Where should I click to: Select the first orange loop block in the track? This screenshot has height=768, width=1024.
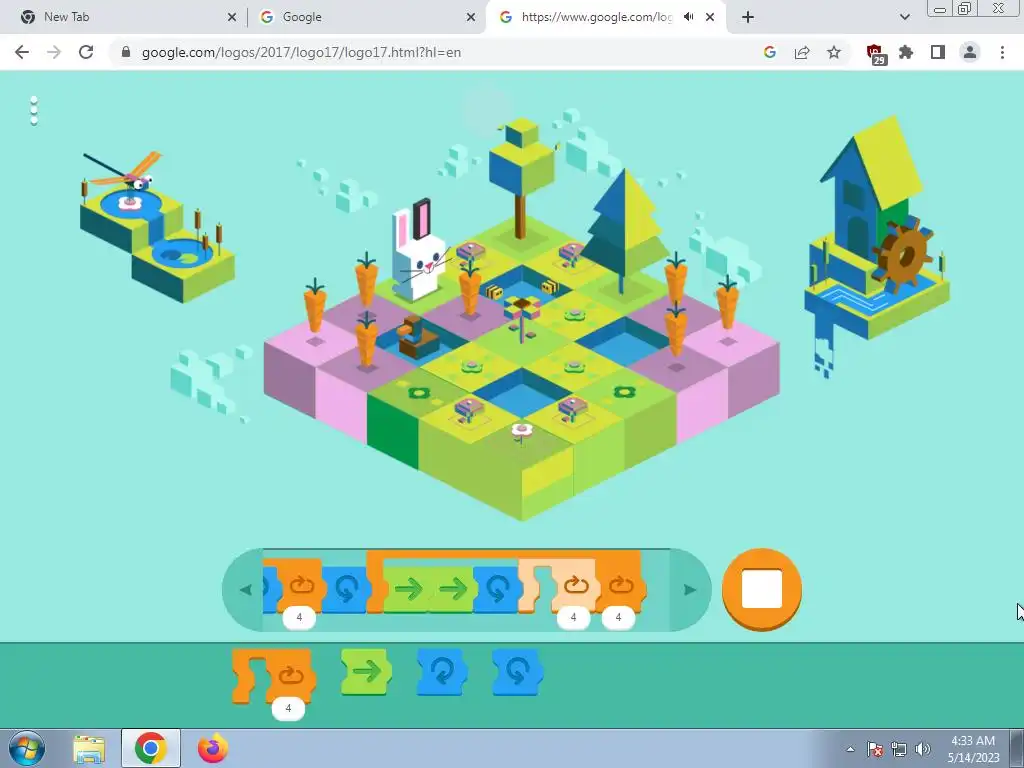(299, 585)
